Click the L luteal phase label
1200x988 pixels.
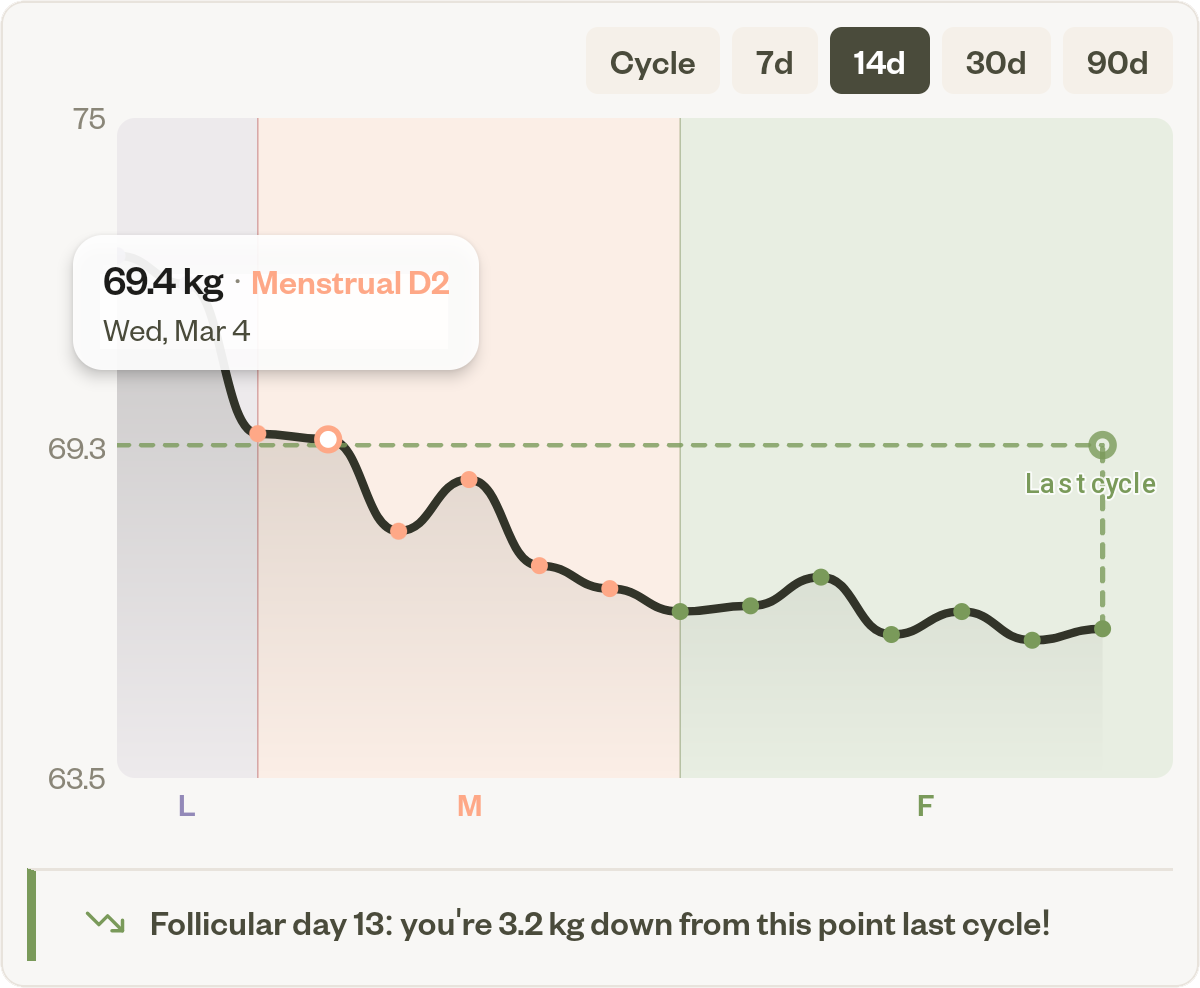(x=185, y=805)
